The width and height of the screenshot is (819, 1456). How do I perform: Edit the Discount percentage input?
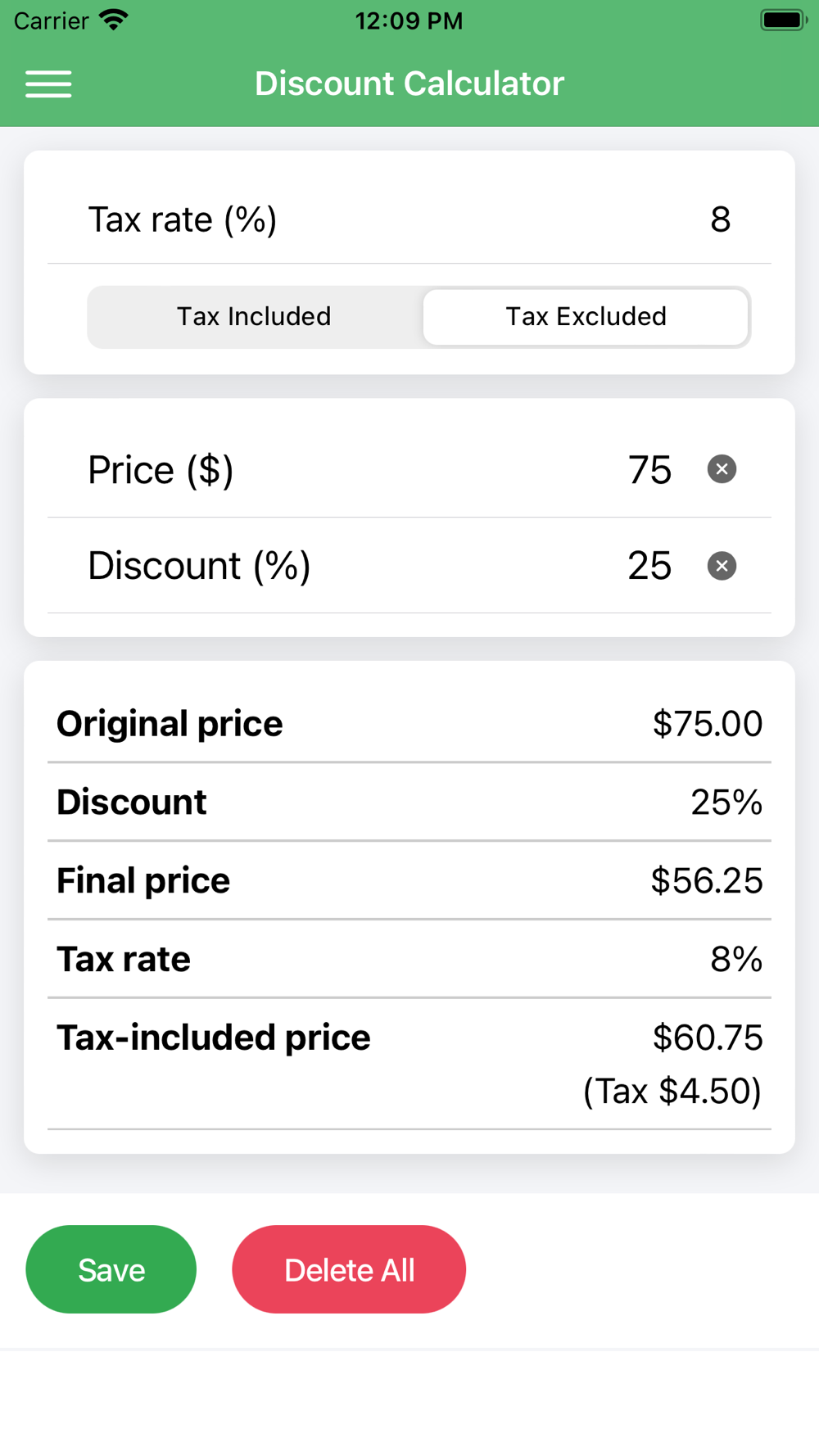click(649, 566)
